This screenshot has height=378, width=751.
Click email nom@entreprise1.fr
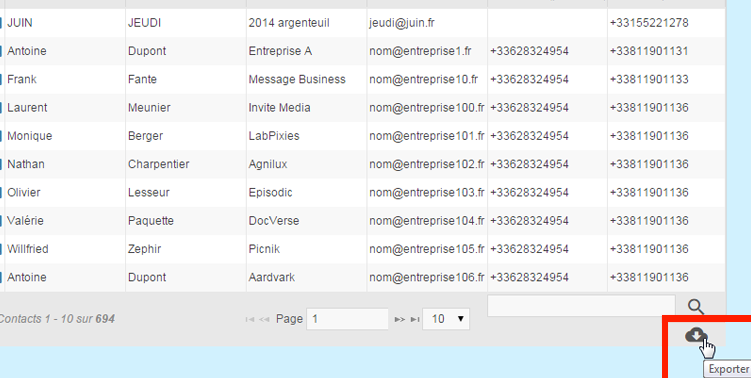tap(420, 51)
